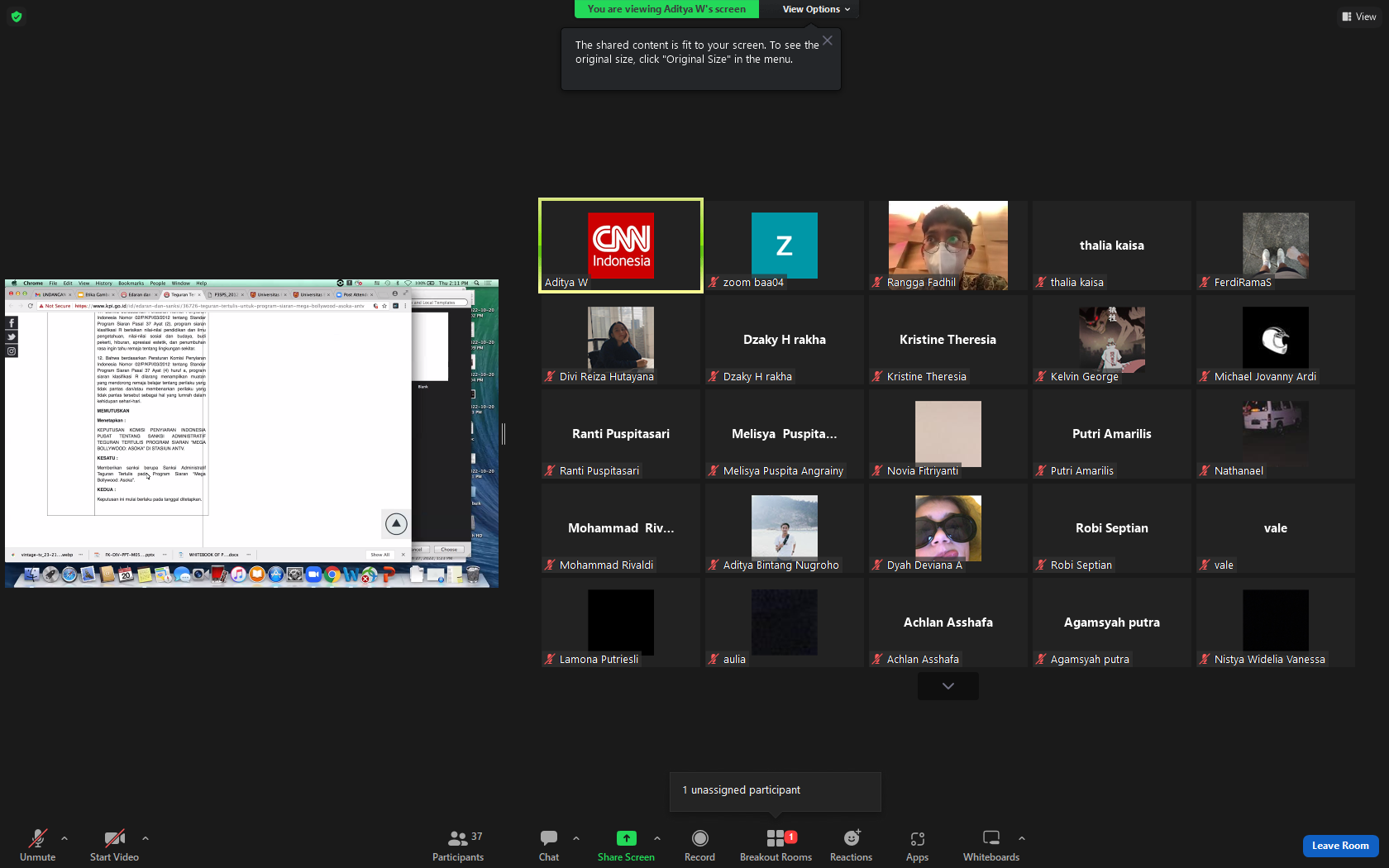Select the vale participant tile
Viewport: 1389px width, 868px height.
1276,528
